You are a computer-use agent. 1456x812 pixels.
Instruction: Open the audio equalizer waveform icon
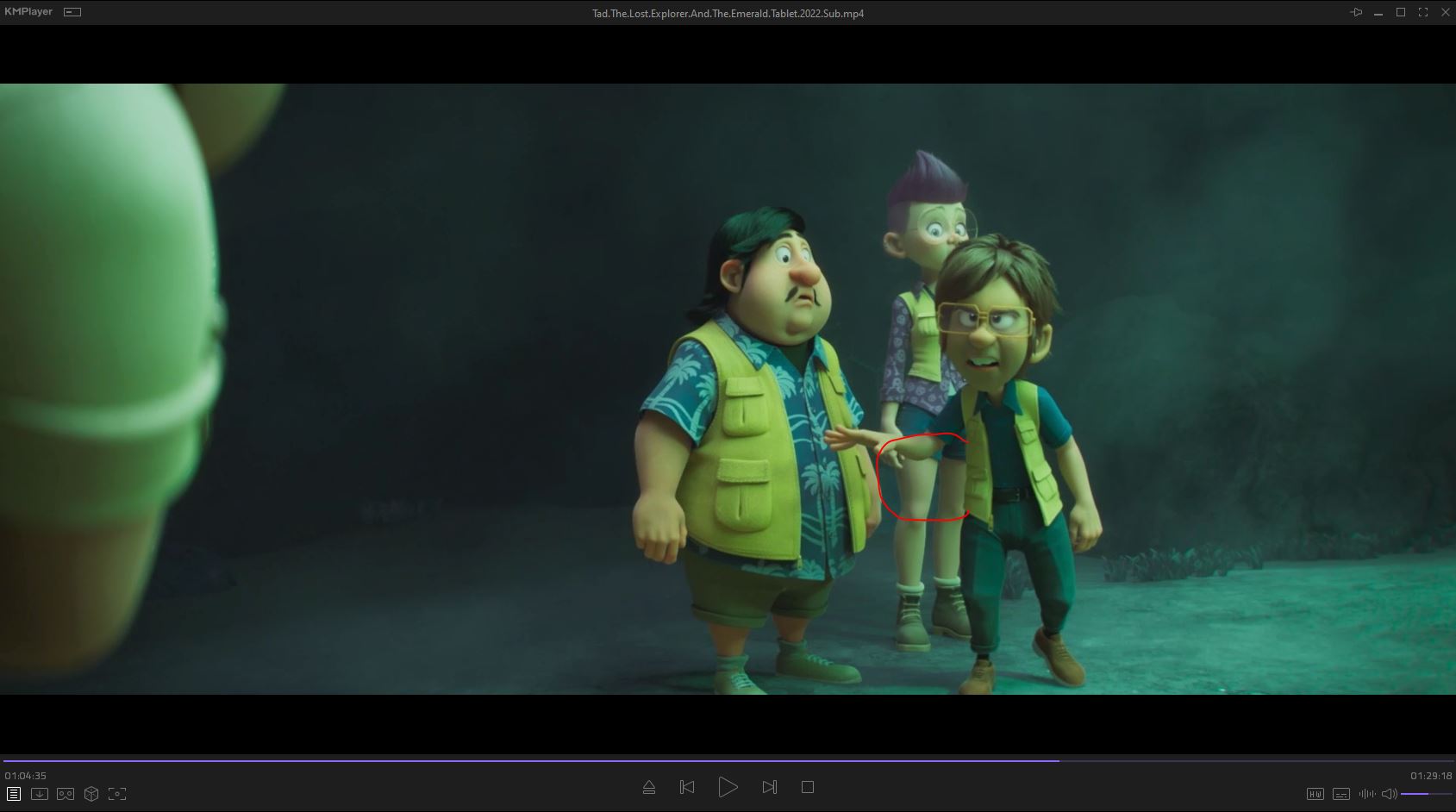pos(1366,794)
